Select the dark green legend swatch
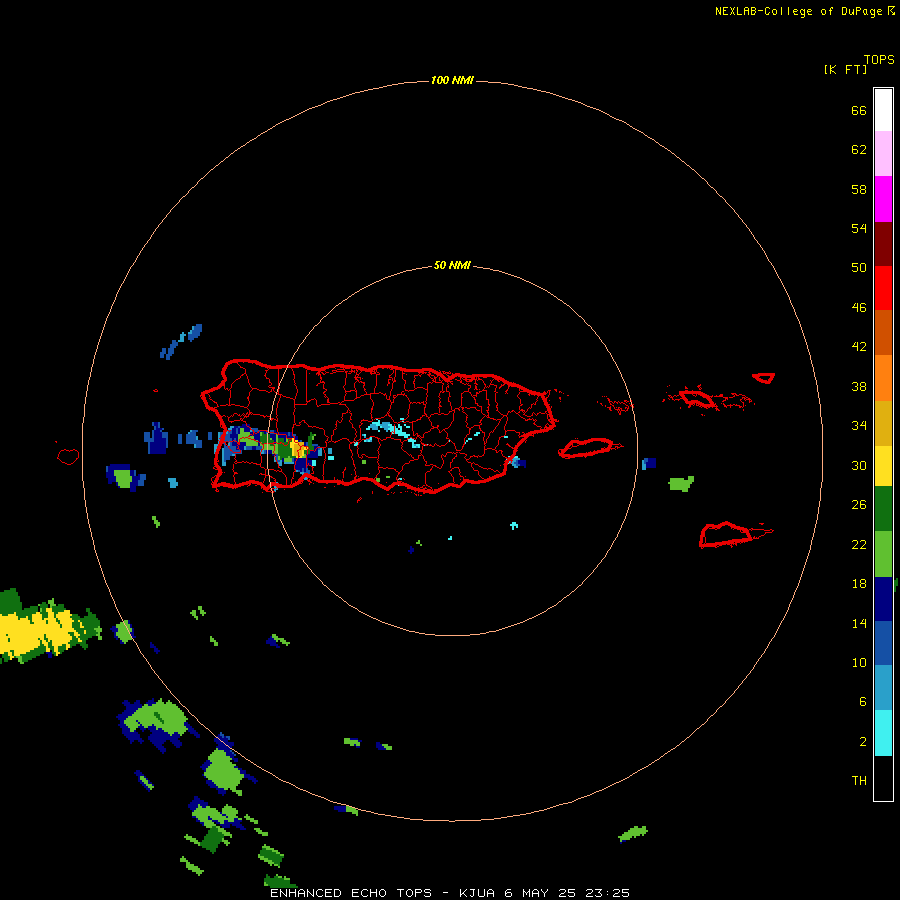Viewport: 900px width, 900px height. coord(883,509)
